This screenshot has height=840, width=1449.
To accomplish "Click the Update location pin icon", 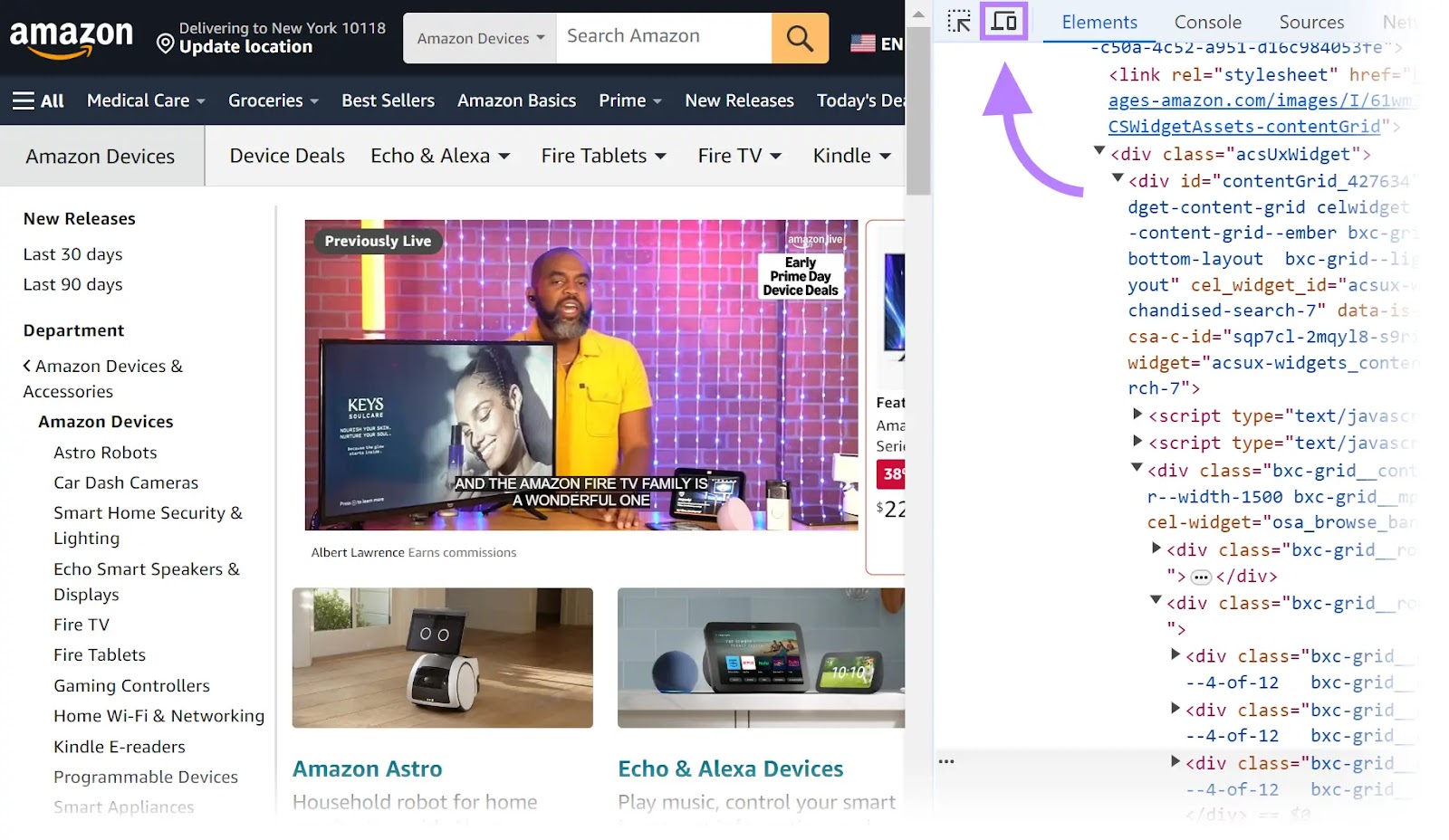I will [165, 43].
